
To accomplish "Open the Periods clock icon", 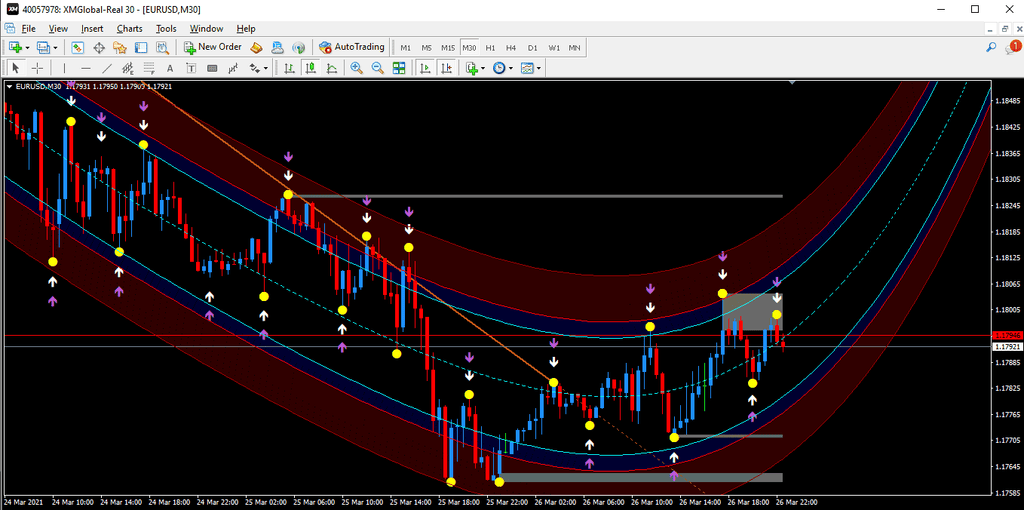I will tap(499, 68).
